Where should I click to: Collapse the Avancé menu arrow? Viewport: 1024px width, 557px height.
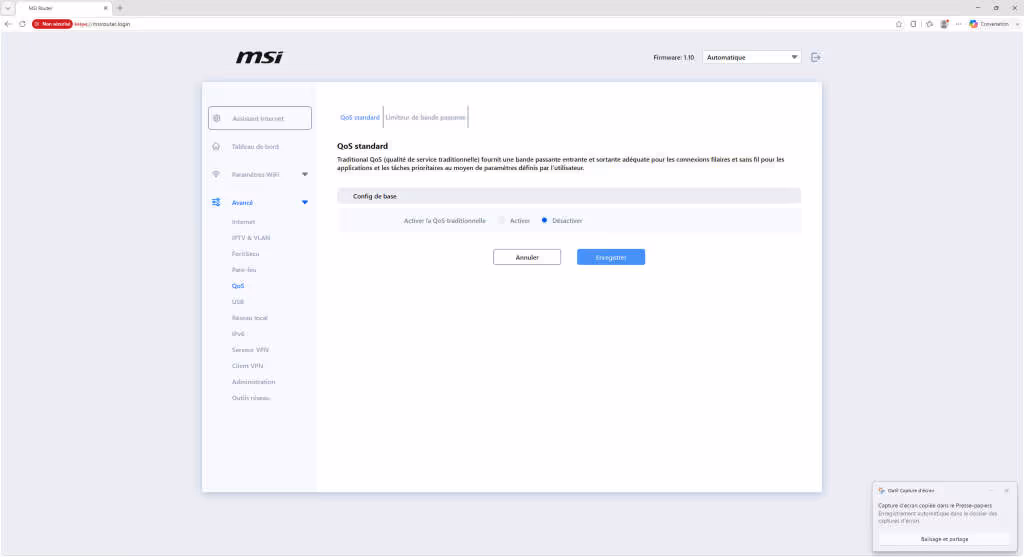[304, 202]
